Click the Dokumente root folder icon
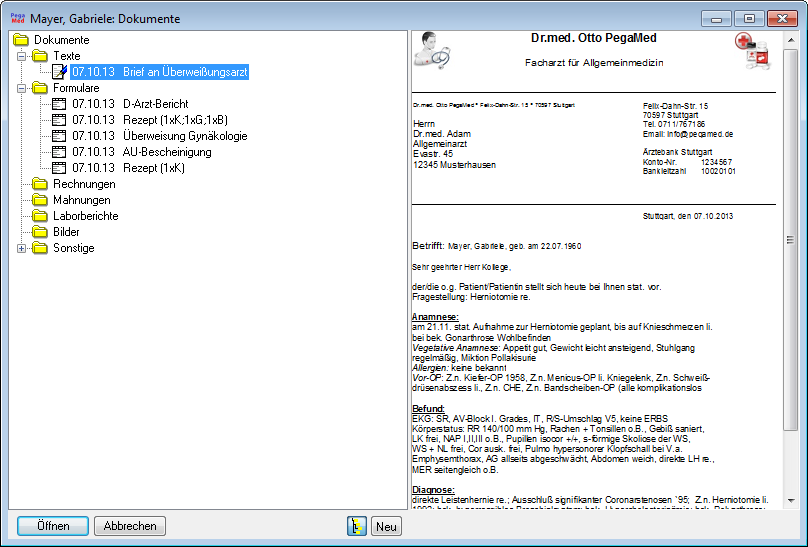808x547 pixels. [21, 40]
